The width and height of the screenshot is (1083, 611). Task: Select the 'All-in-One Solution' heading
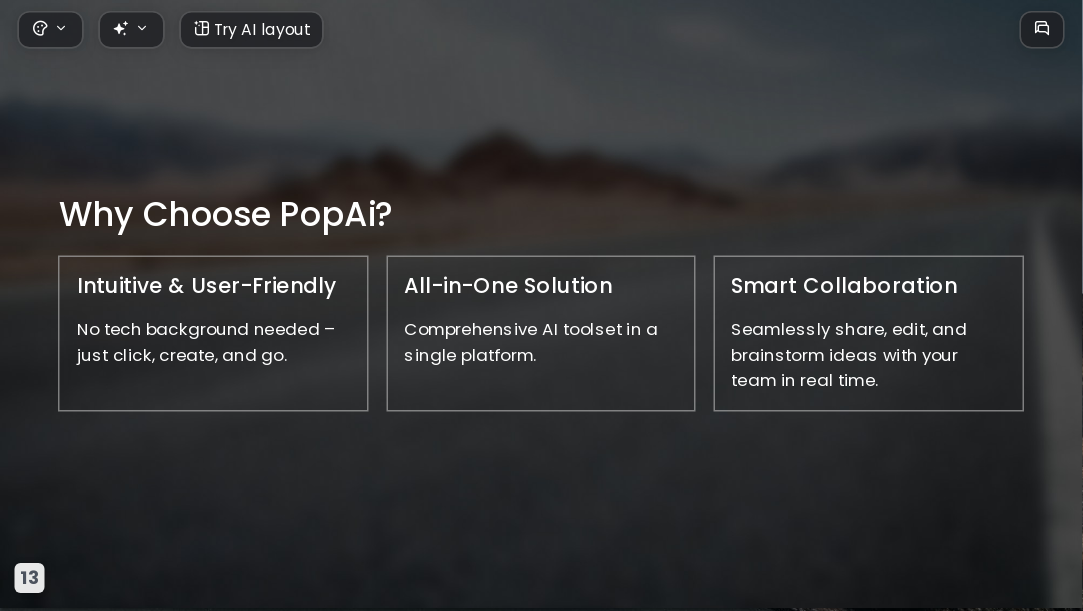508,286
